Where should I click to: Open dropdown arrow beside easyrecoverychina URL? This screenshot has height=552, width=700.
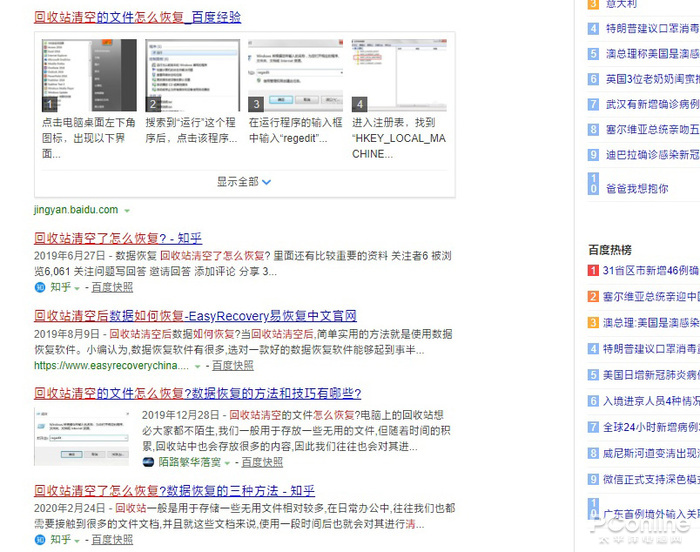click(197, 367)
